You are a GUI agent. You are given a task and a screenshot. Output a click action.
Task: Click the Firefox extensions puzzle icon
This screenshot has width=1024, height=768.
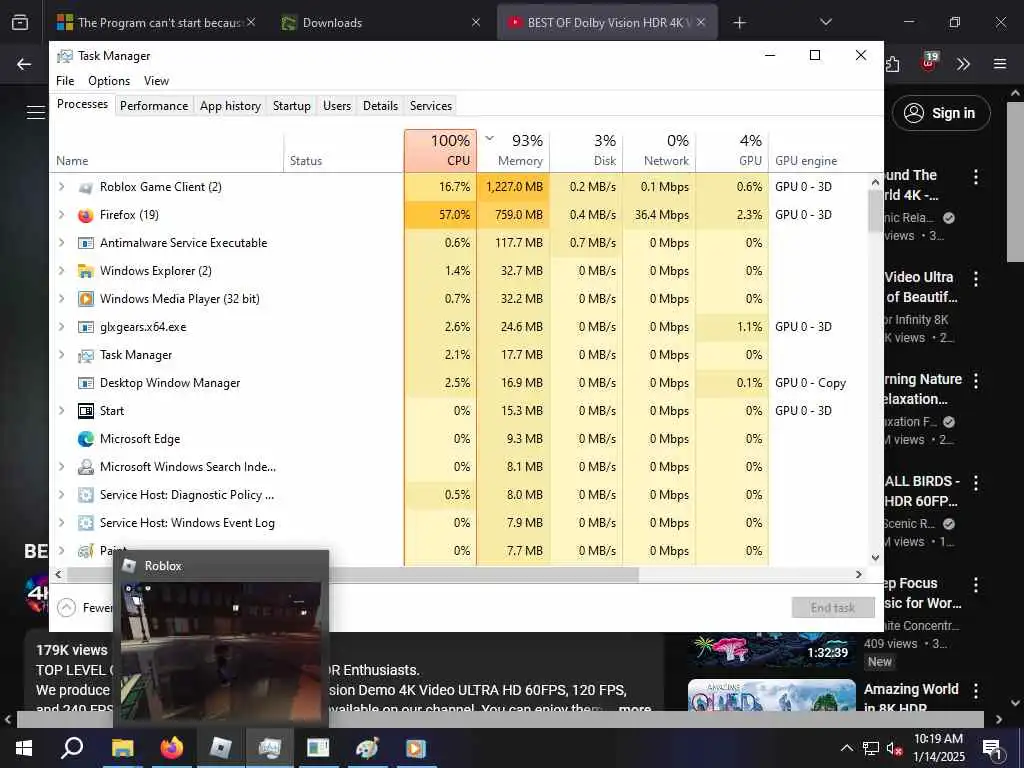pyautogui.click(x=893, y=64)
